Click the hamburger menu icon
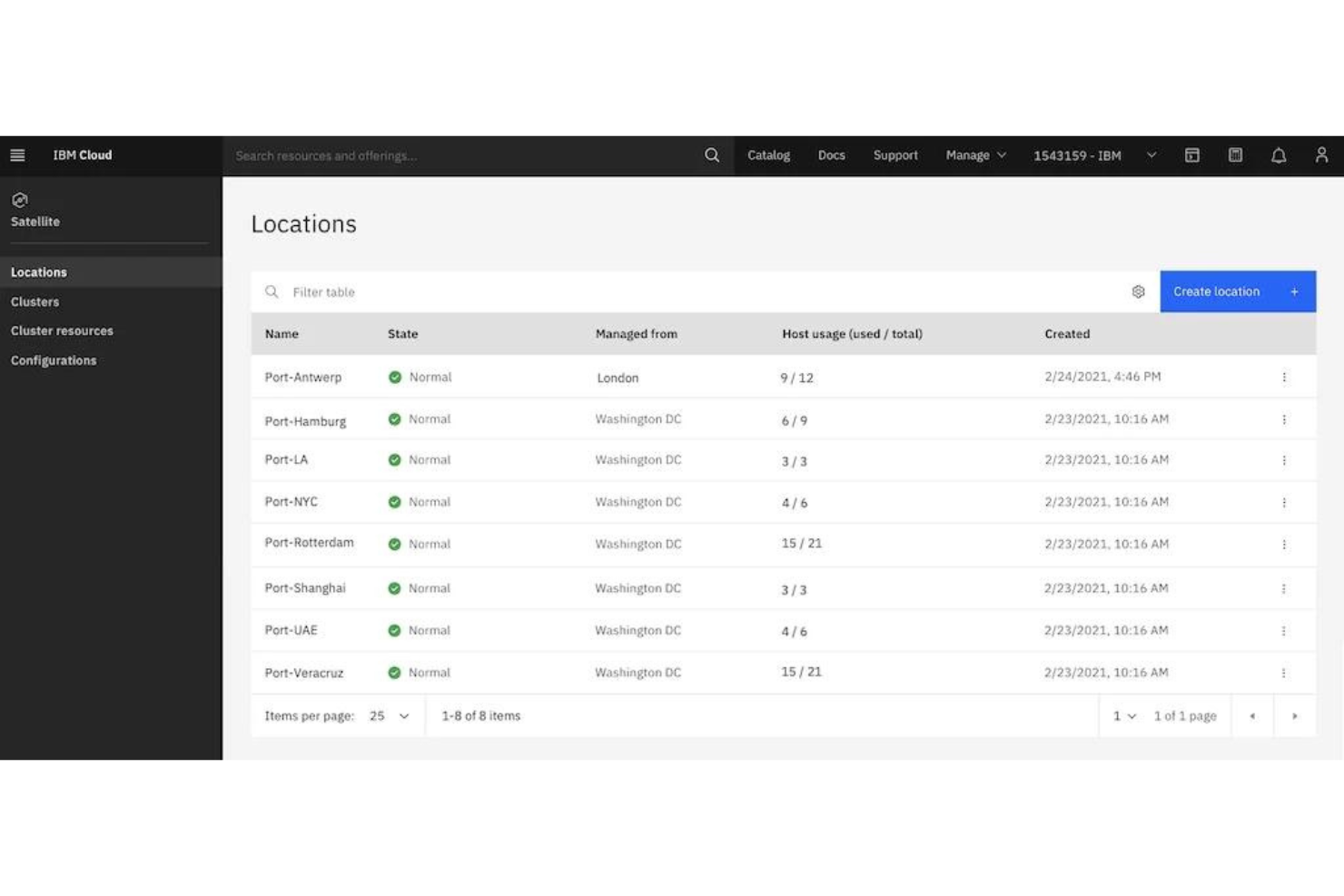The width and height of the screenshot is (1344, 896). click(x=17, y=155)
